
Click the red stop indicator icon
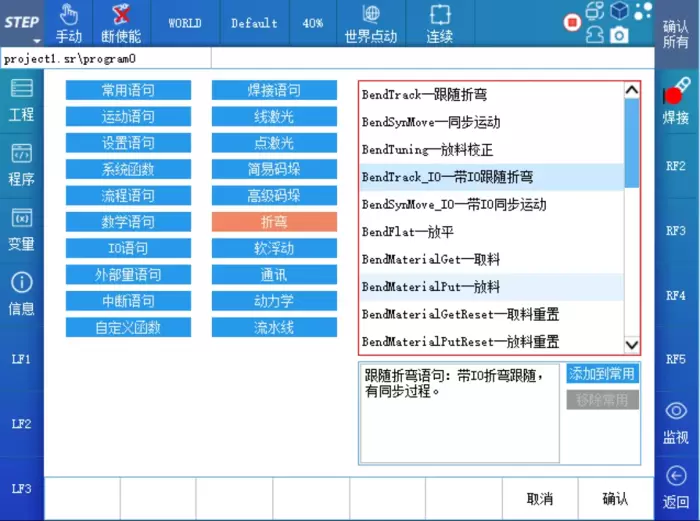point(572,22)
